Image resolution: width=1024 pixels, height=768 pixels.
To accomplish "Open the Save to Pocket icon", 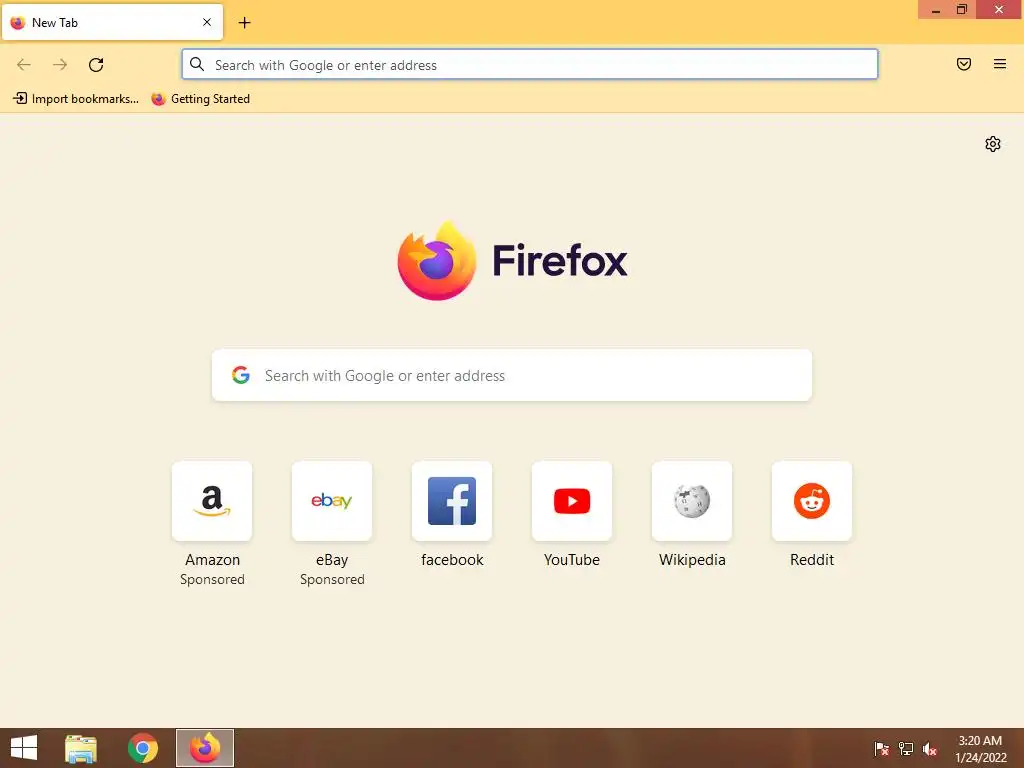I will tap(964, 64).
